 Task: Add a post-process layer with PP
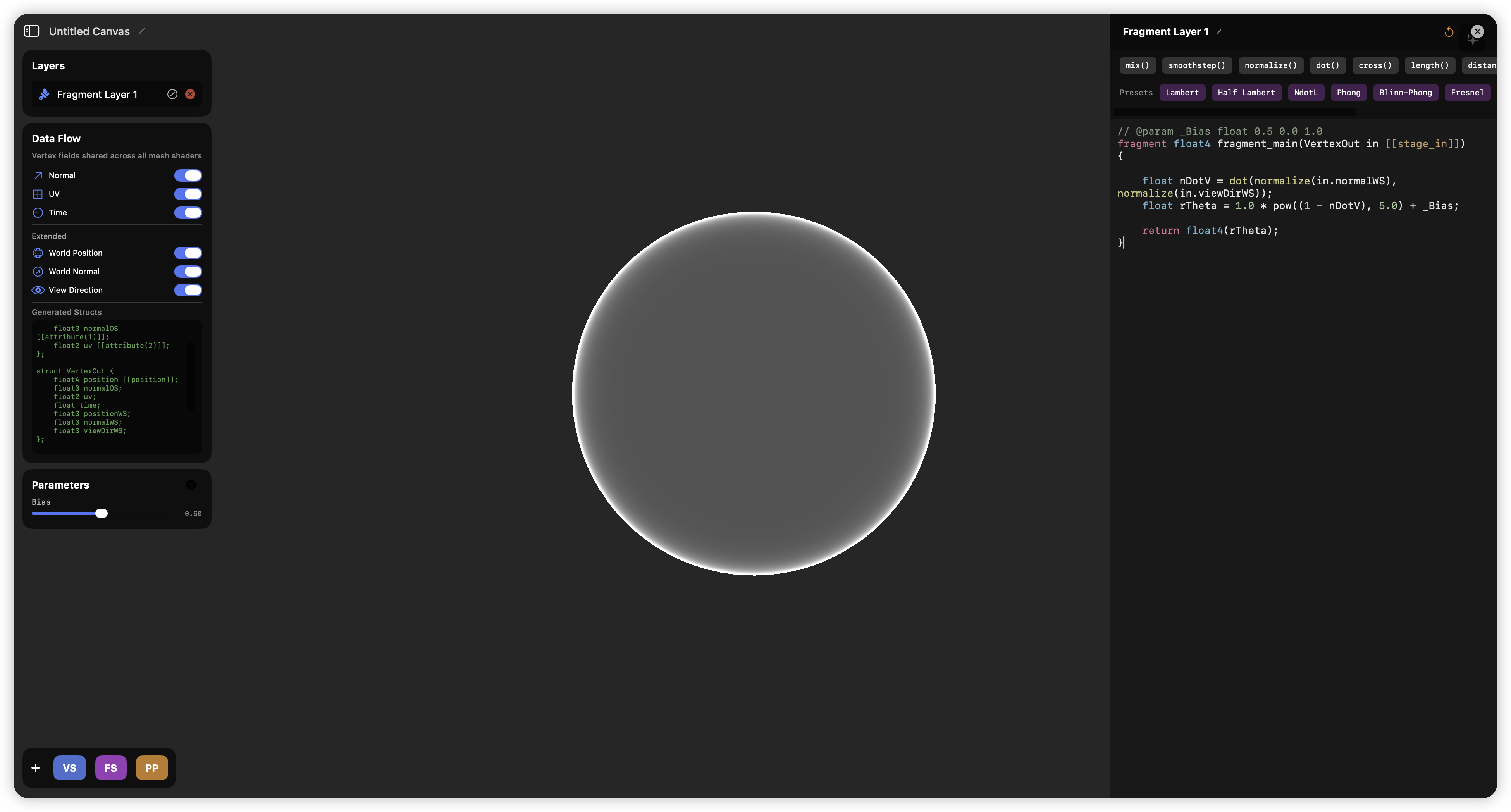(151, 768)
